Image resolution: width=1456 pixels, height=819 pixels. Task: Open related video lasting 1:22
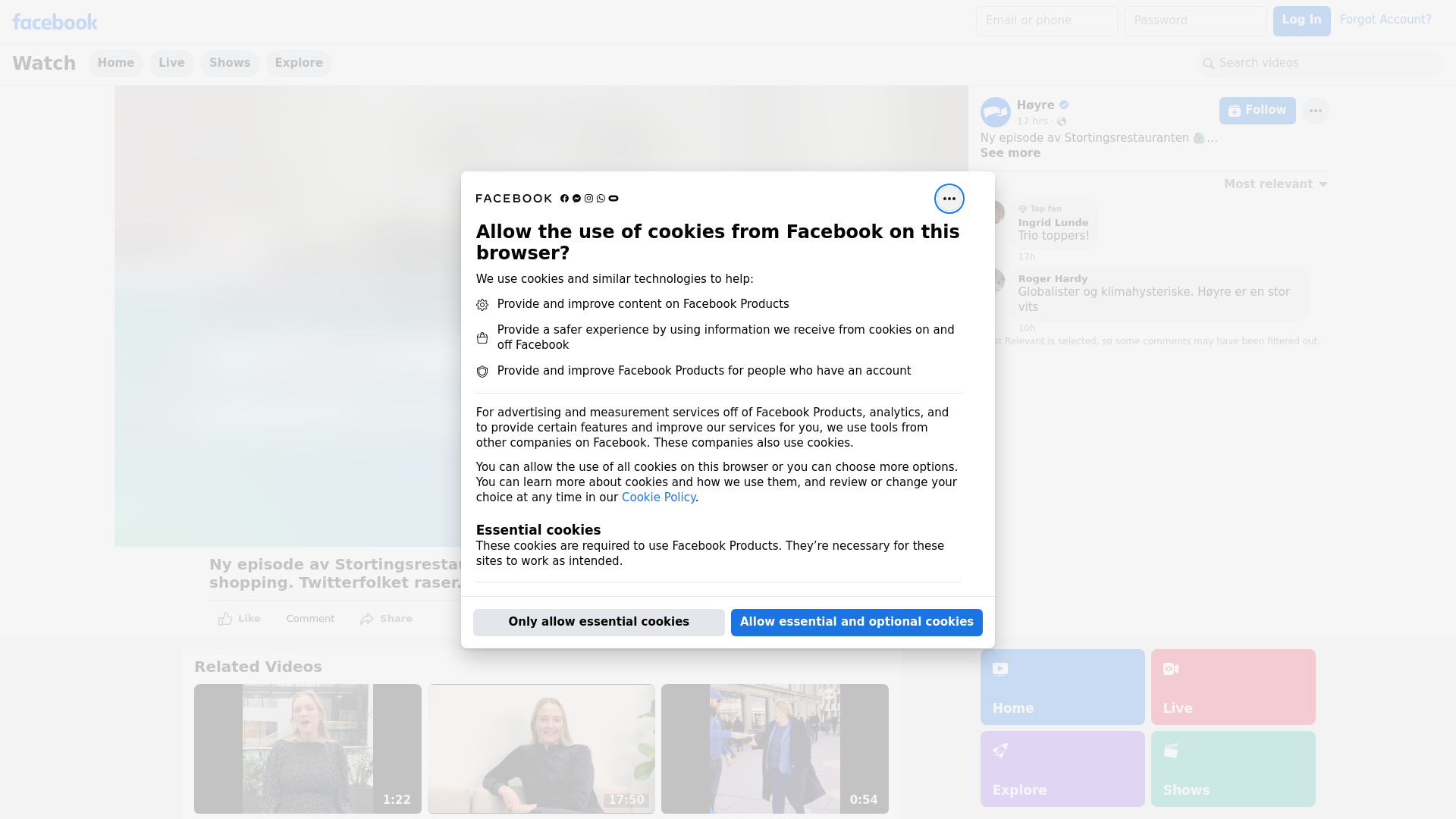tap(308, 748)
